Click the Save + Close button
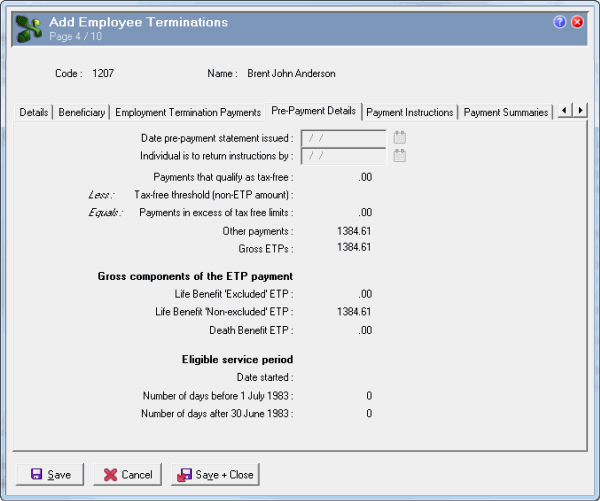 tap(215, 475)
